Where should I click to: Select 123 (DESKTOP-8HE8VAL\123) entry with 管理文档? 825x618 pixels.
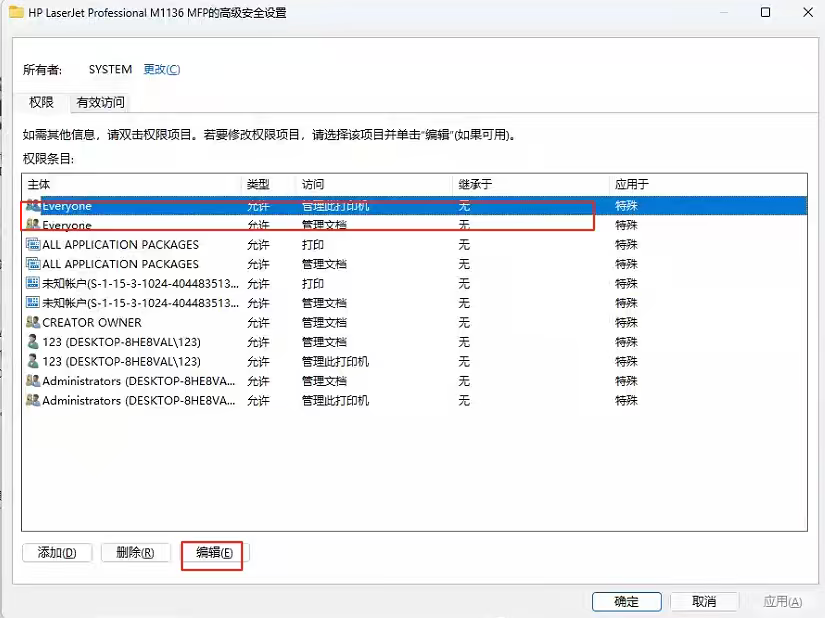point(415,341)
